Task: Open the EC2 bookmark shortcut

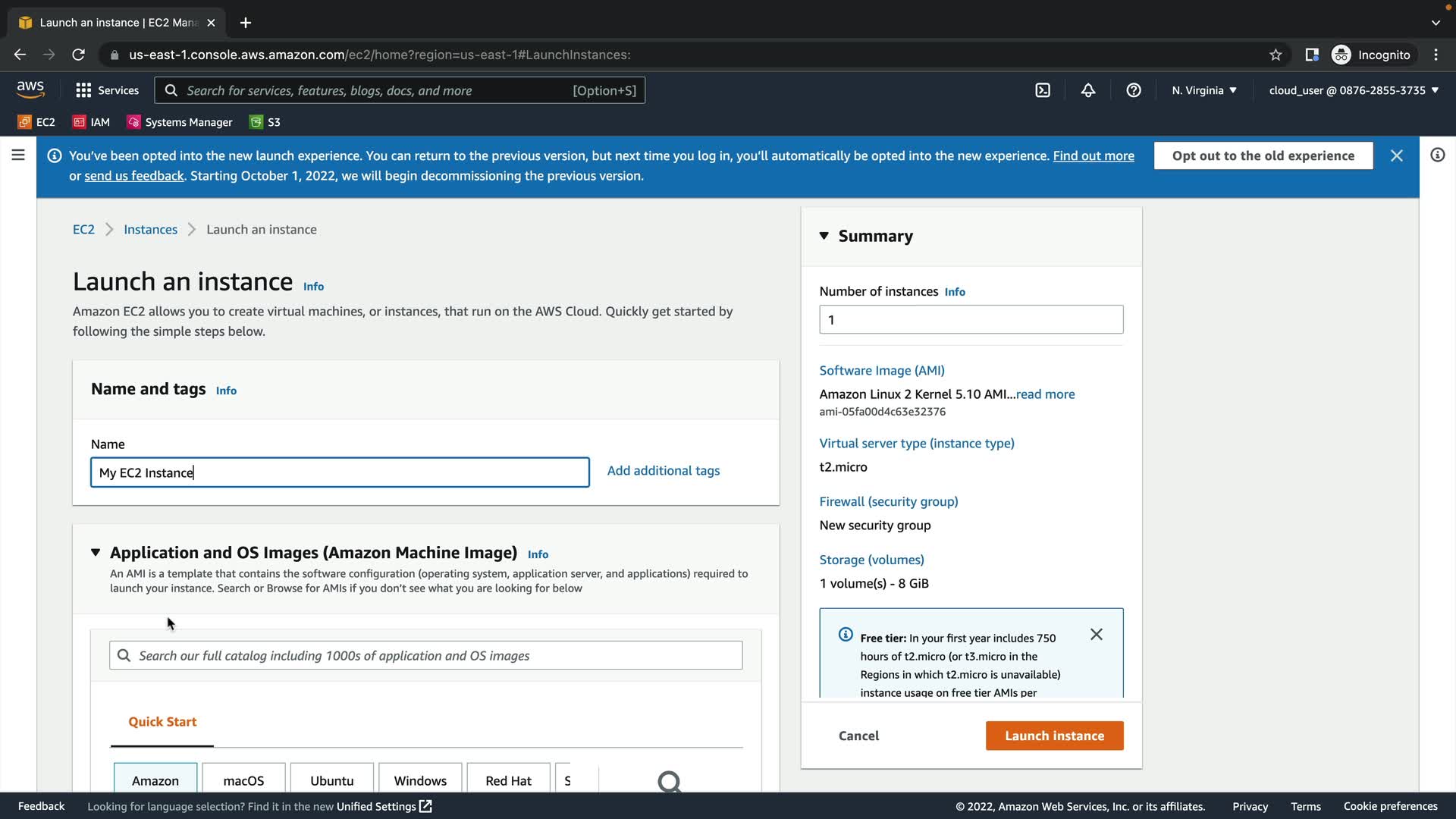Action: [36, 122]
